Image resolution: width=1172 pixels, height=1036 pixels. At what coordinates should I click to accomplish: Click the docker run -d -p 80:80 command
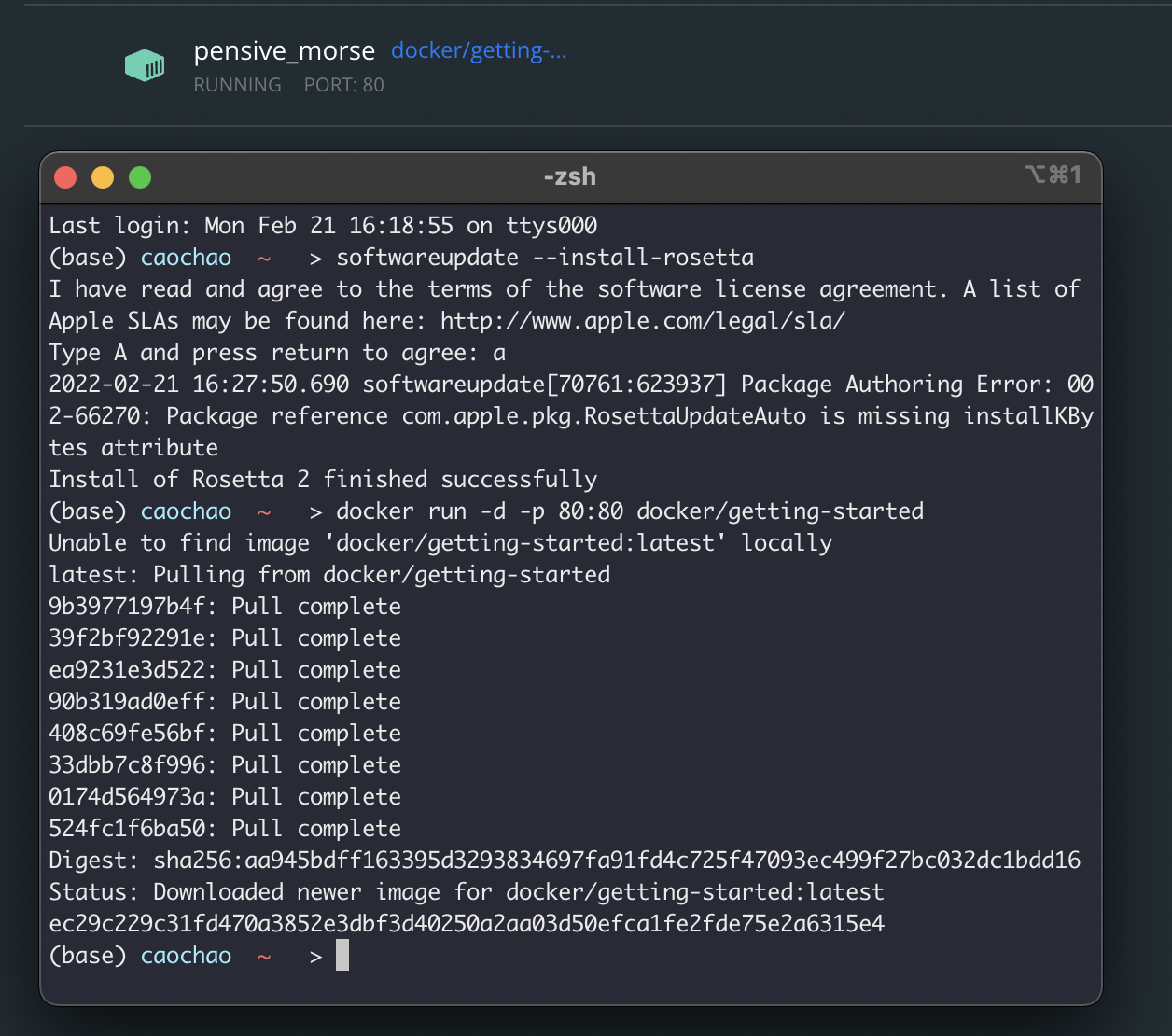[630, 511]
